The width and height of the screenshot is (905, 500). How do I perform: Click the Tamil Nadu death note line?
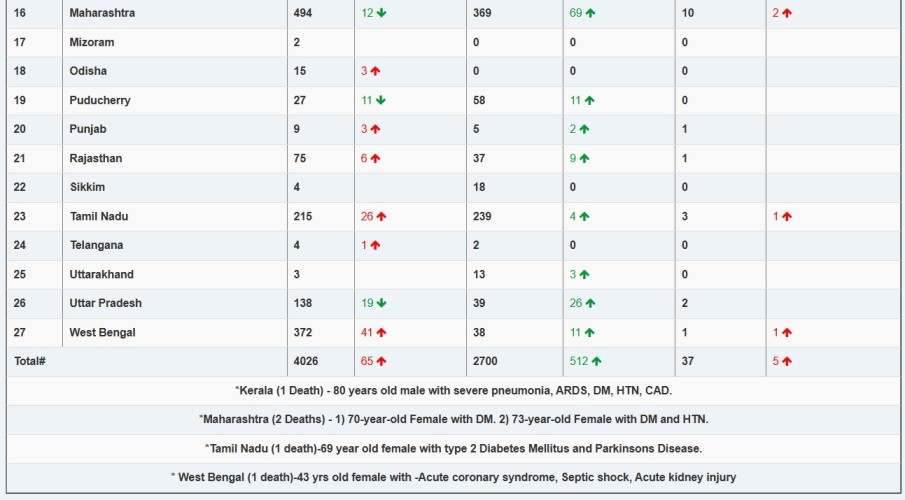tap(453, 448)
